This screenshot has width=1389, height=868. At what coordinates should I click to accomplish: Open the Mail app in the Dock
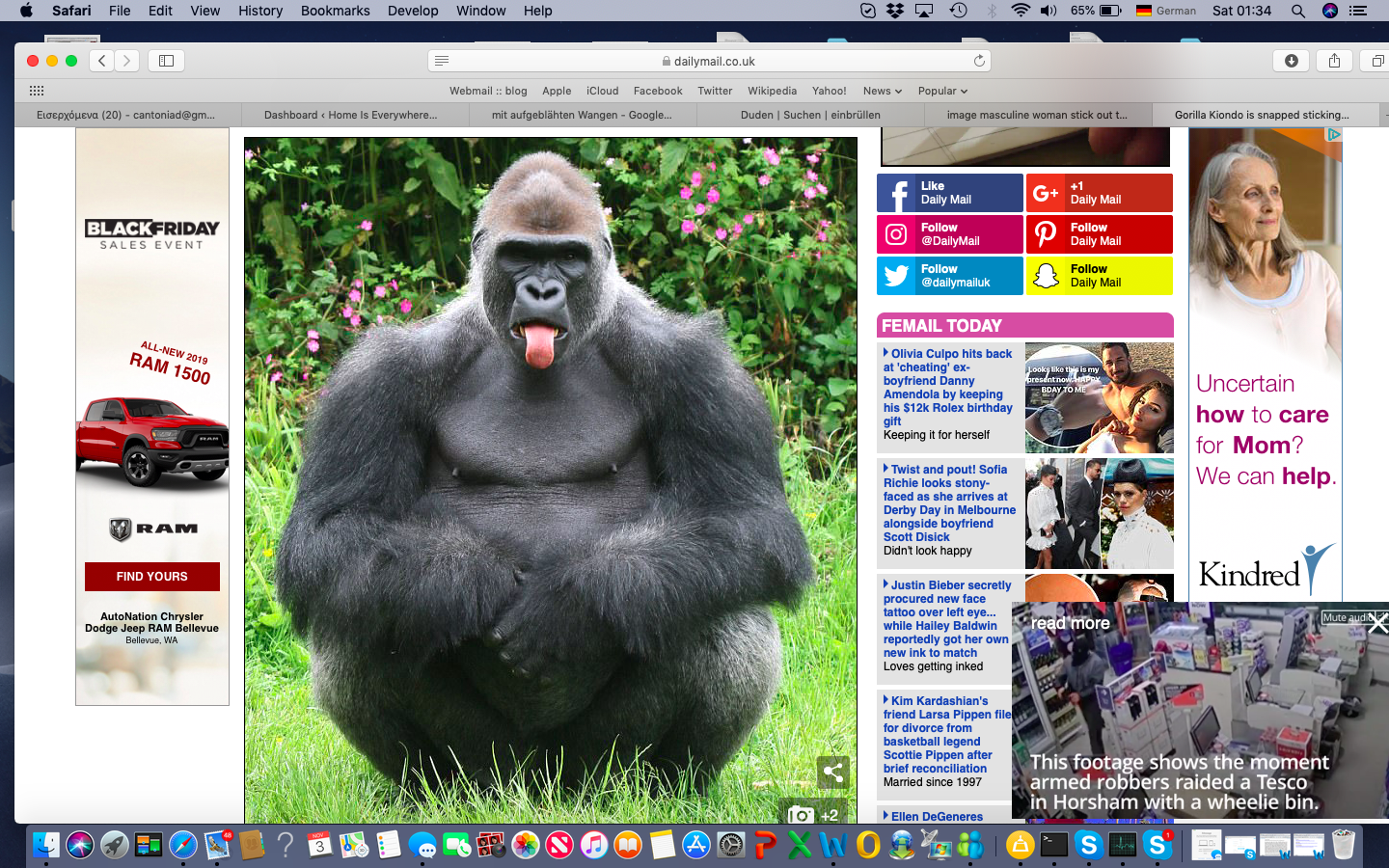217,846
